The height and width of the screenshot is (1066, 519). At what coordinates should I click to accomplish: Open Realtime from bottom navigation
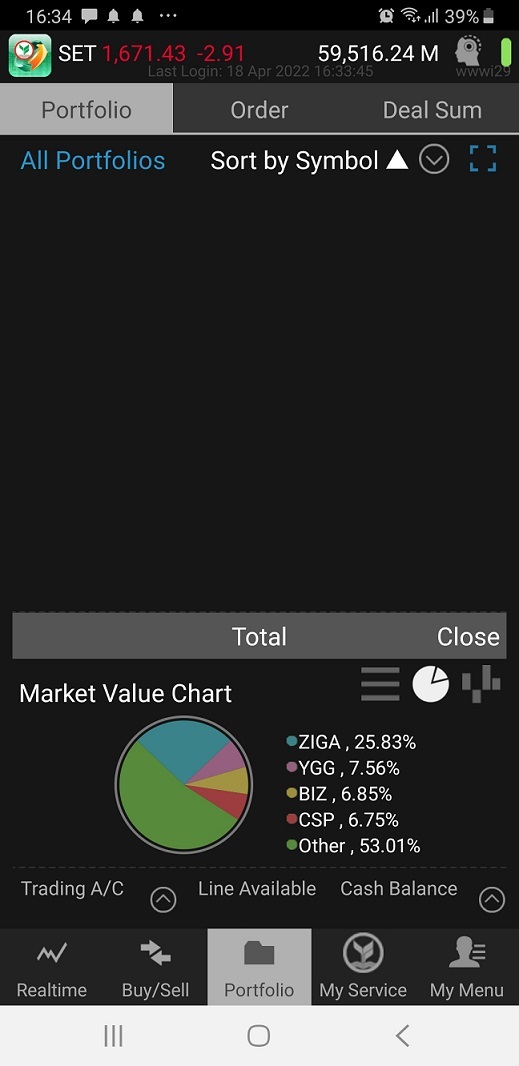52,967
